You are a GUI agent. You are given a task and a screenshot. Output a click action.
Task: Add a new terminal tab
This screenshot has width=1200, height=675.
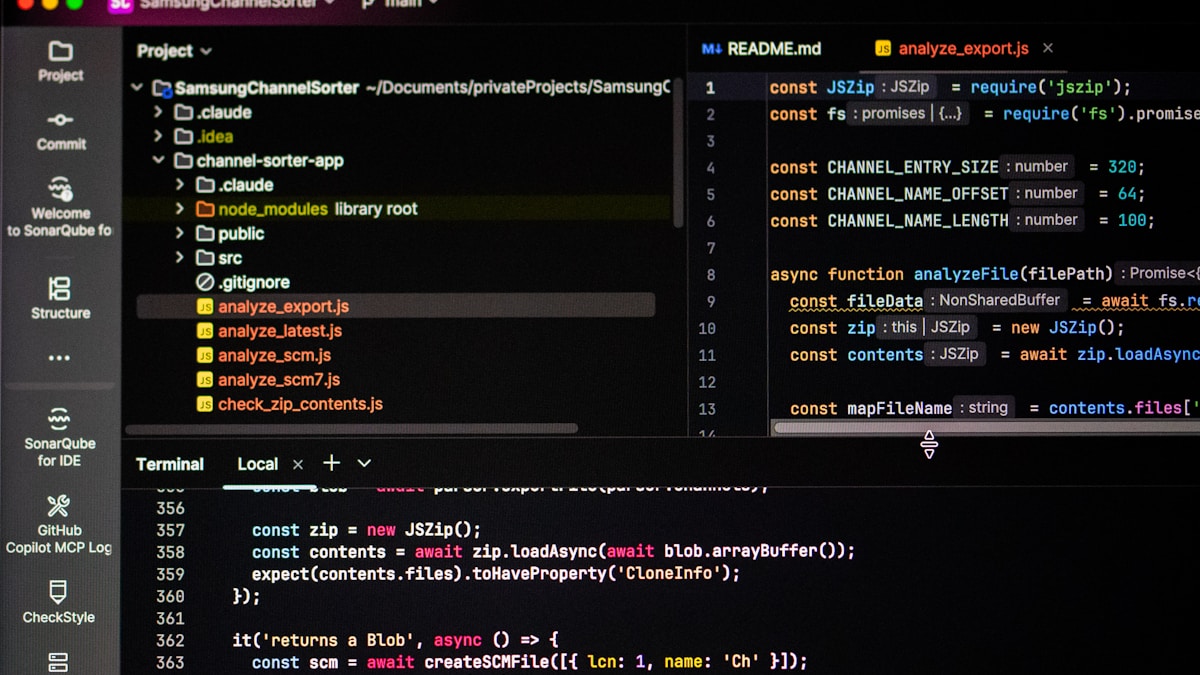pos(331,463)
